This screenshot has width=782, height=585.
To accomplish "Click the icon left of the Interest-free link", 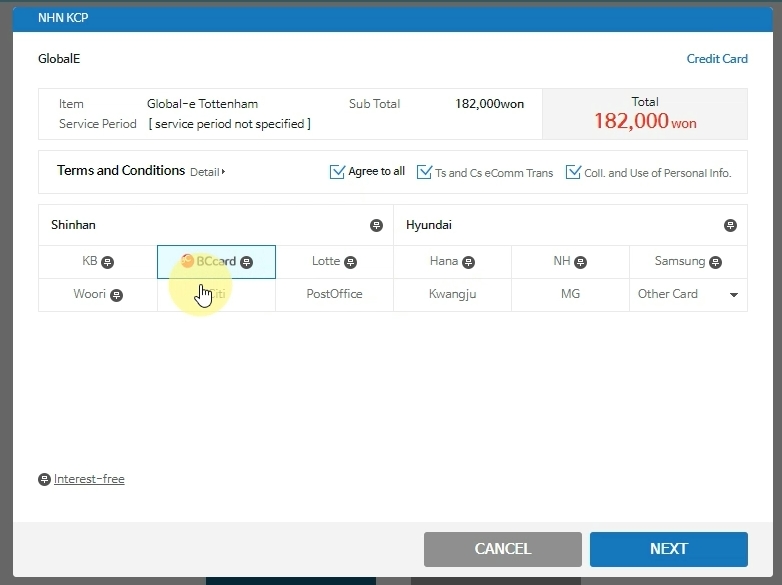I will [x=44, y=480].
